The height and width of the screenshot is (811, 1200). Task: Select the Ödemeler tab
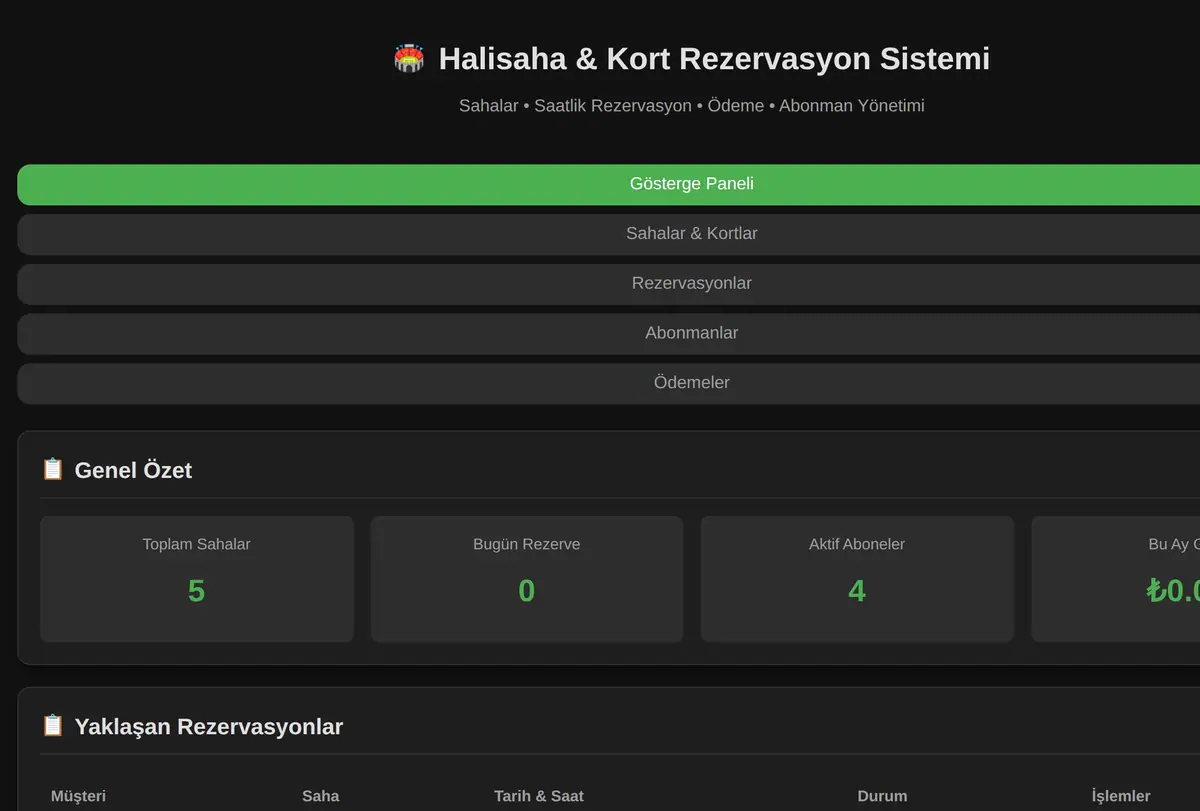pos(608,383)
